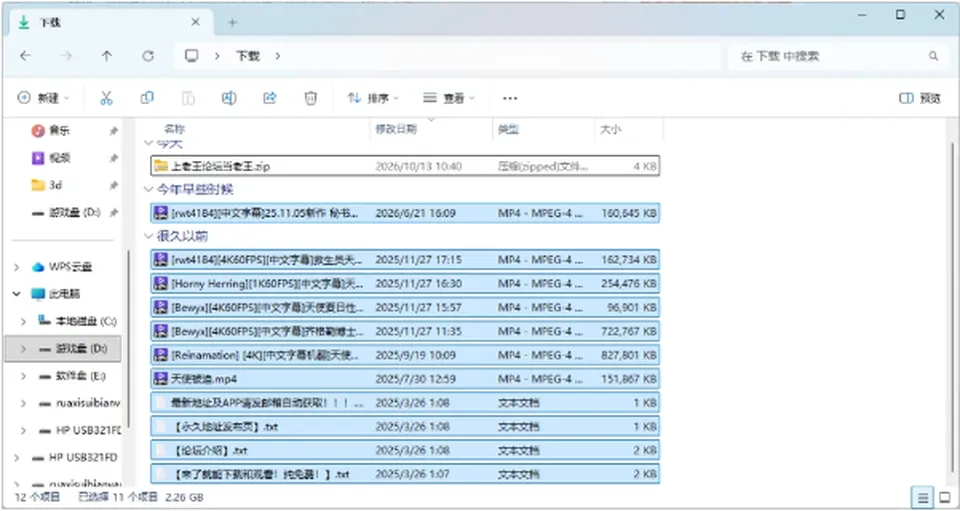This screenshot has height=511, width=960.
Task: Select the file sized 96,901 KB
Action: click(405, 307)
